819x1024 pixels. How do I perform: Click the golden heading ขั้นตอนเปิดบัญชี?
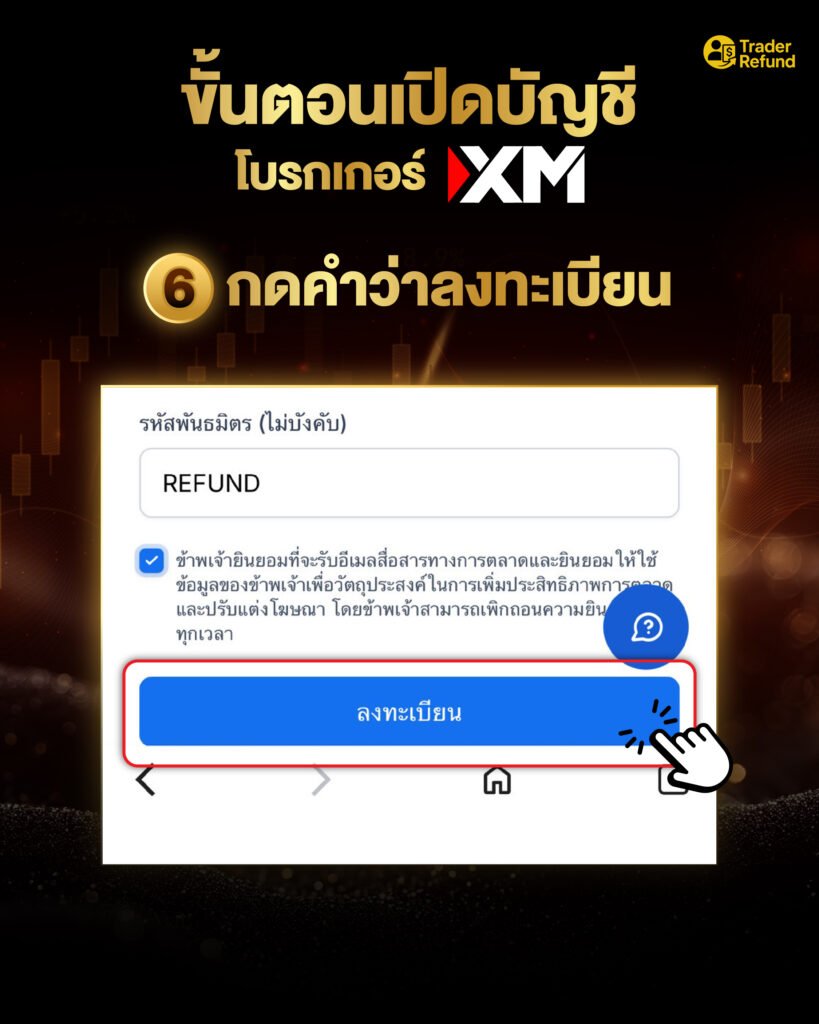(408, 100)
